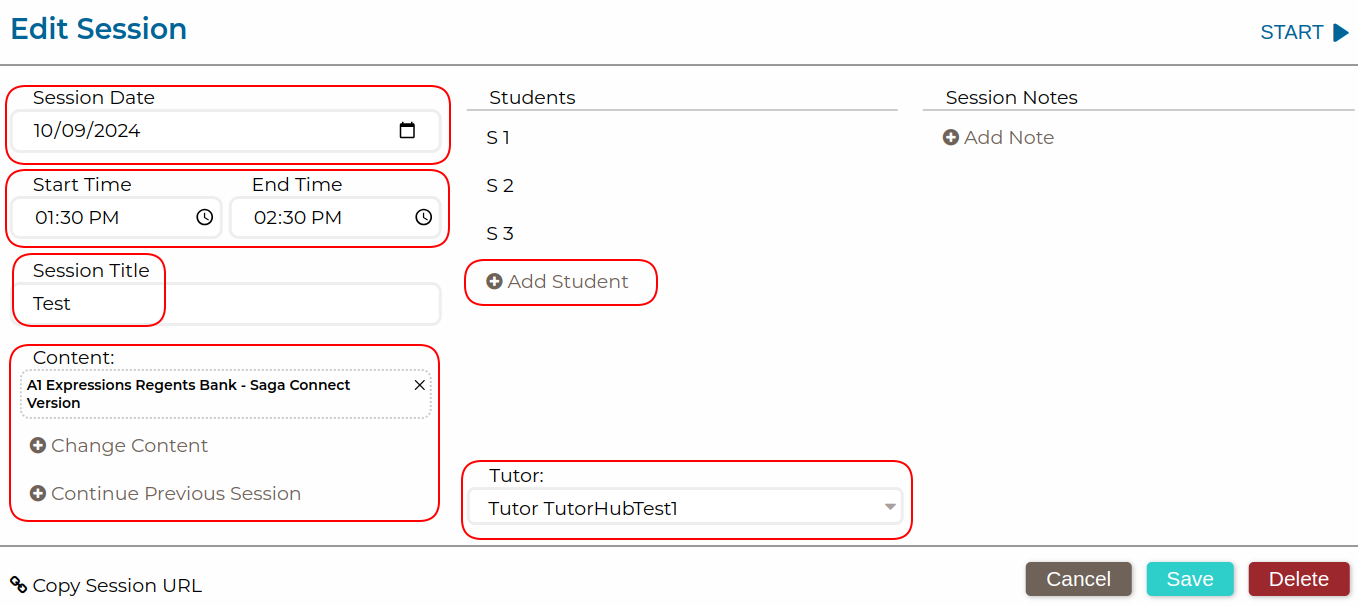Viewport: 1358px width, 606px height.
Task: Click the Start Time field showing 01:30 PM
Action: [x=100, y=218]
